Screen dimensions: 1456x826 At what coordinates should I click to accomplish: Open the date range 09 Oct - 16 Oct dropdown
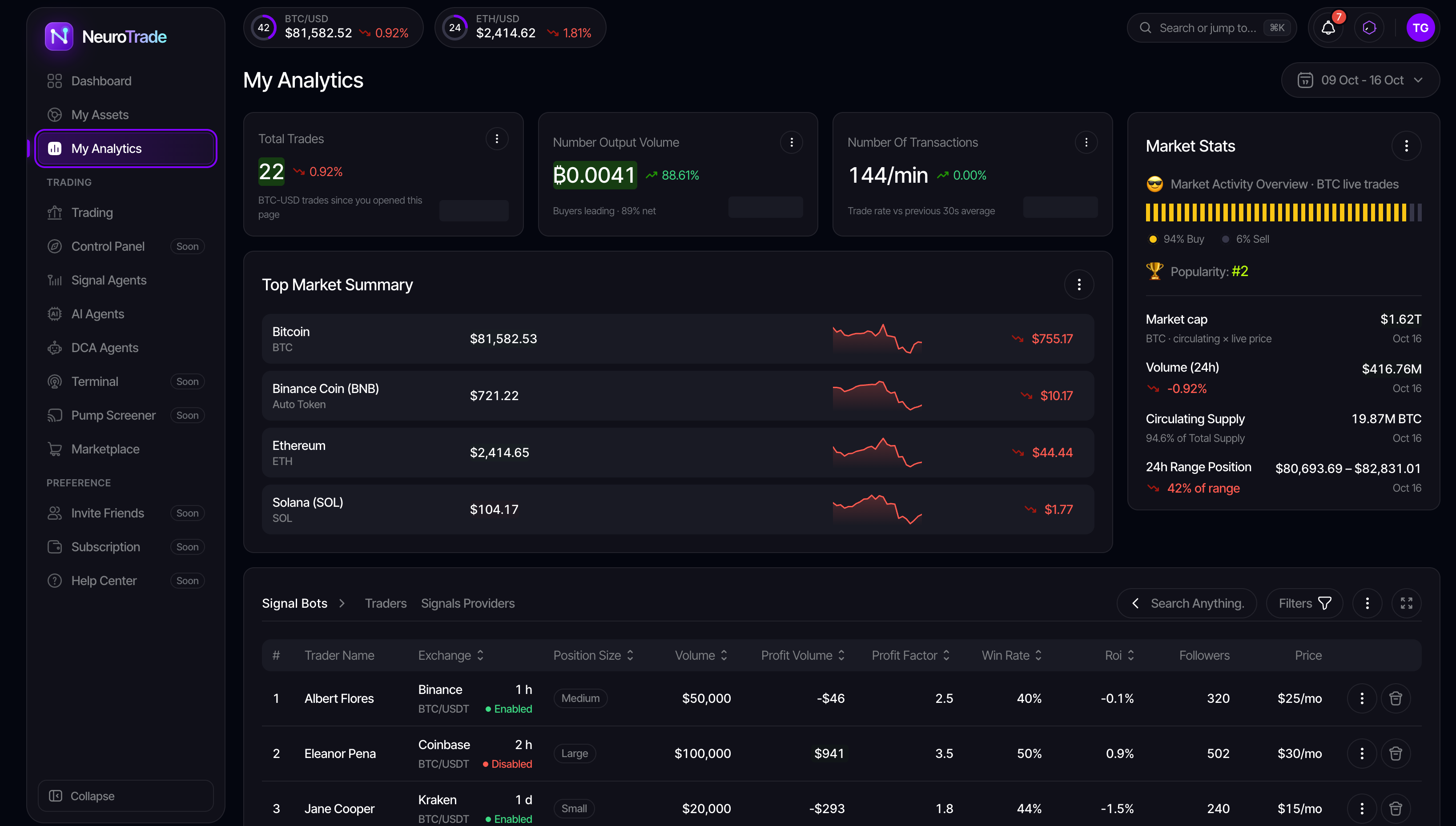click(x=1360, y=80)
